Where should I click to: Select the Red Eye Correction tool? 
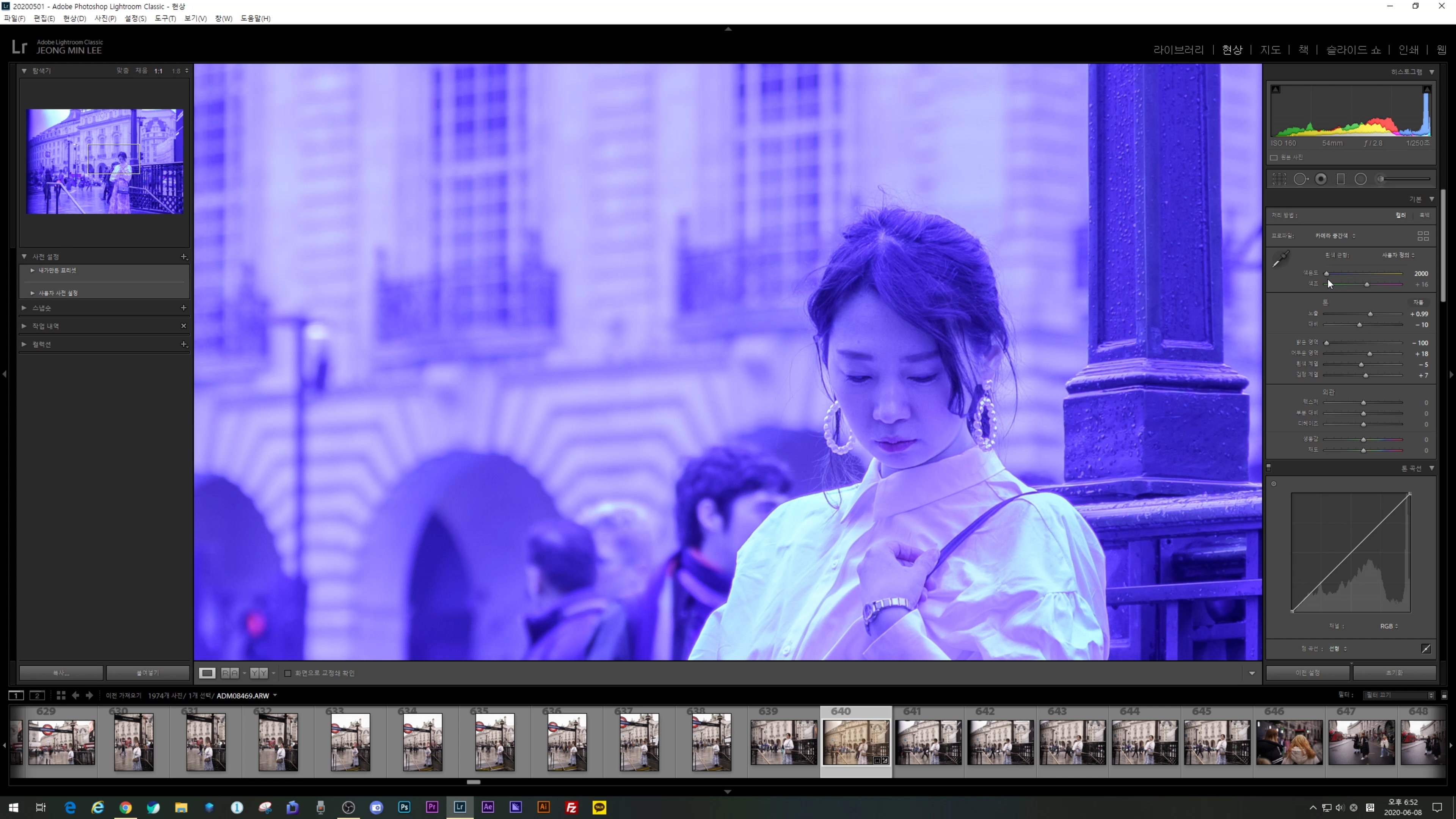click(x=1321, y=179)
